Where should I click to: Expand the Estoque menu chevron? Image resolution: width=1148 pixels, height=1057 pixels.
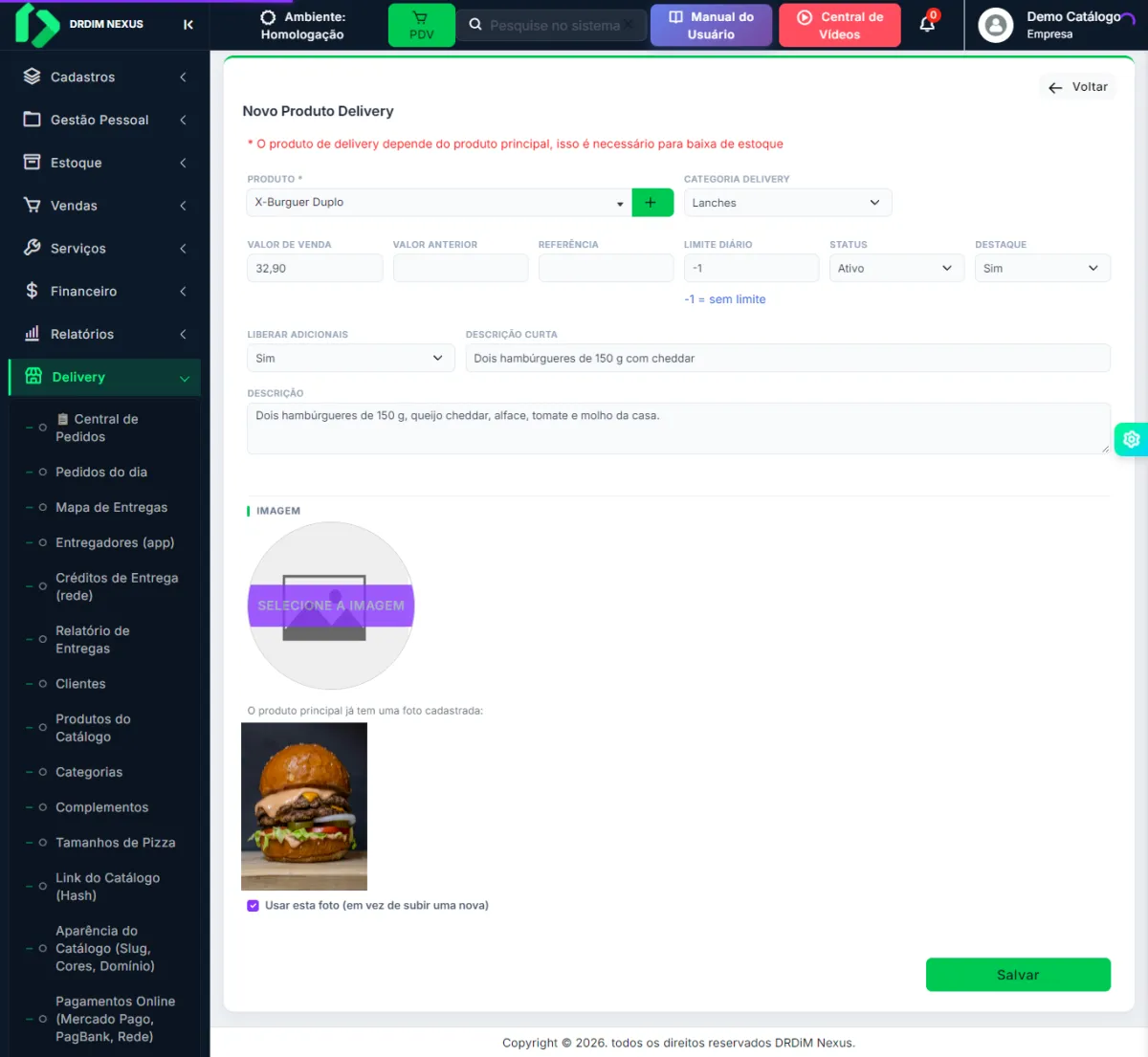click(183, 163)
